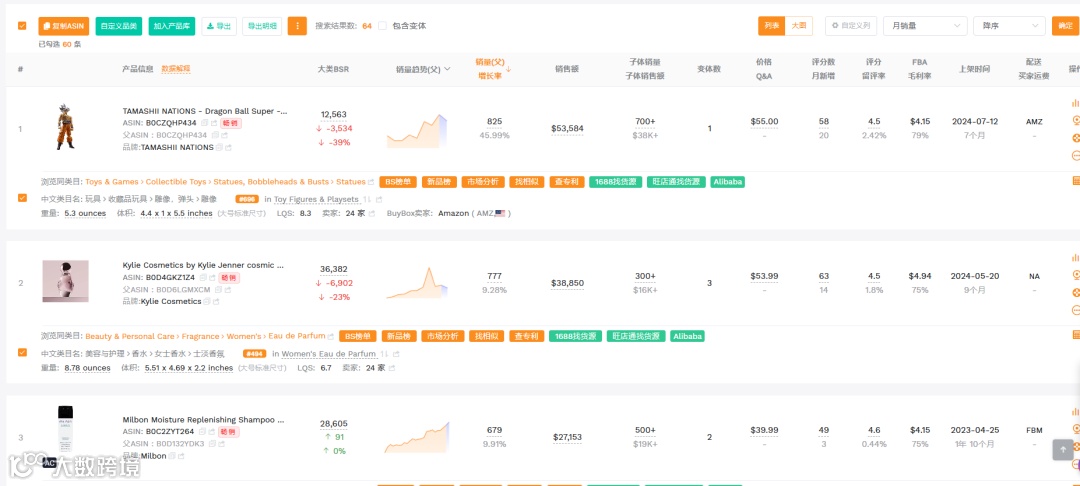Click the three-dot more options button
The image size is (1080, 486).
(x=297, y=26)
